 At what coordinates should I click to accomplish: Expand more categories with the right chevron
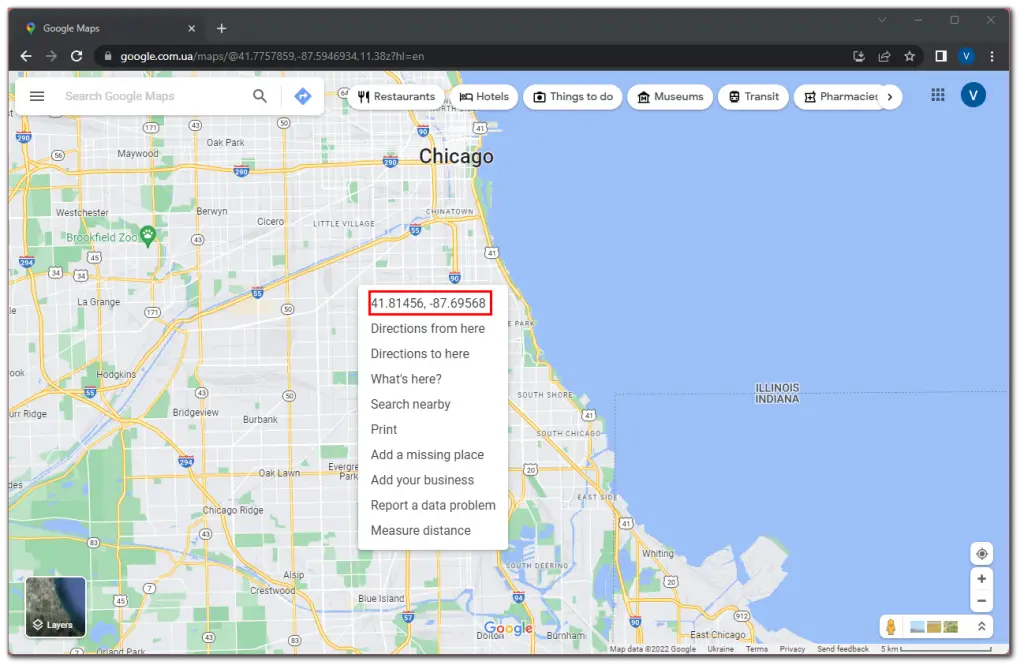pos(890,96)
